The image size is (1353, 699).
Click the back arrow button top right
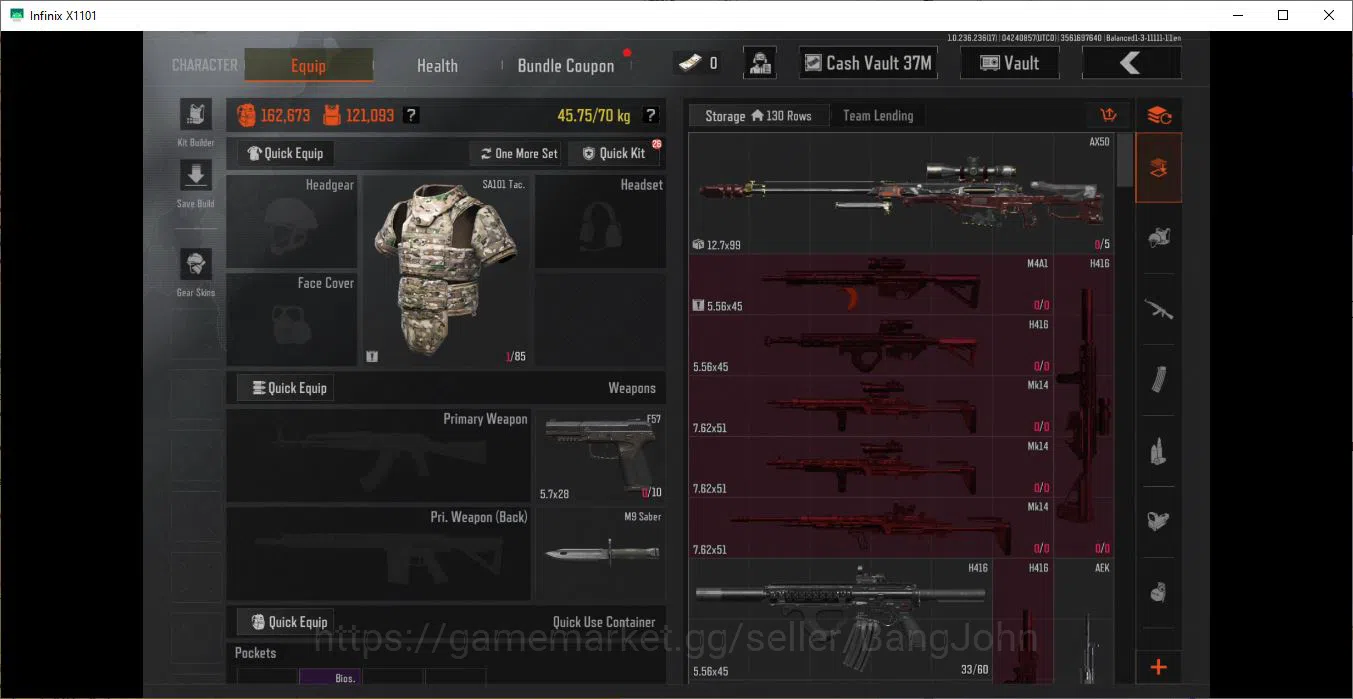[x=1131, y=63]
